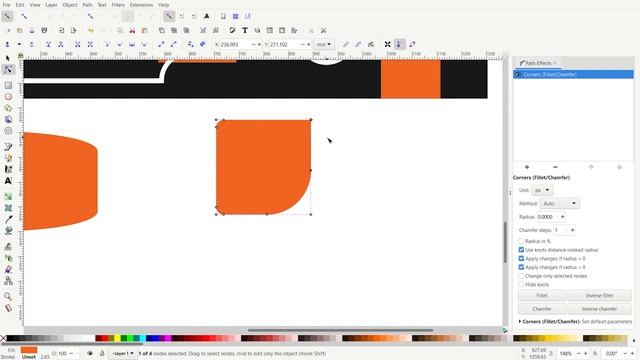The width and height of the screenshot is (640, 360).
Task: Increase X coordinate with plus button
Action: click(259, 44)
